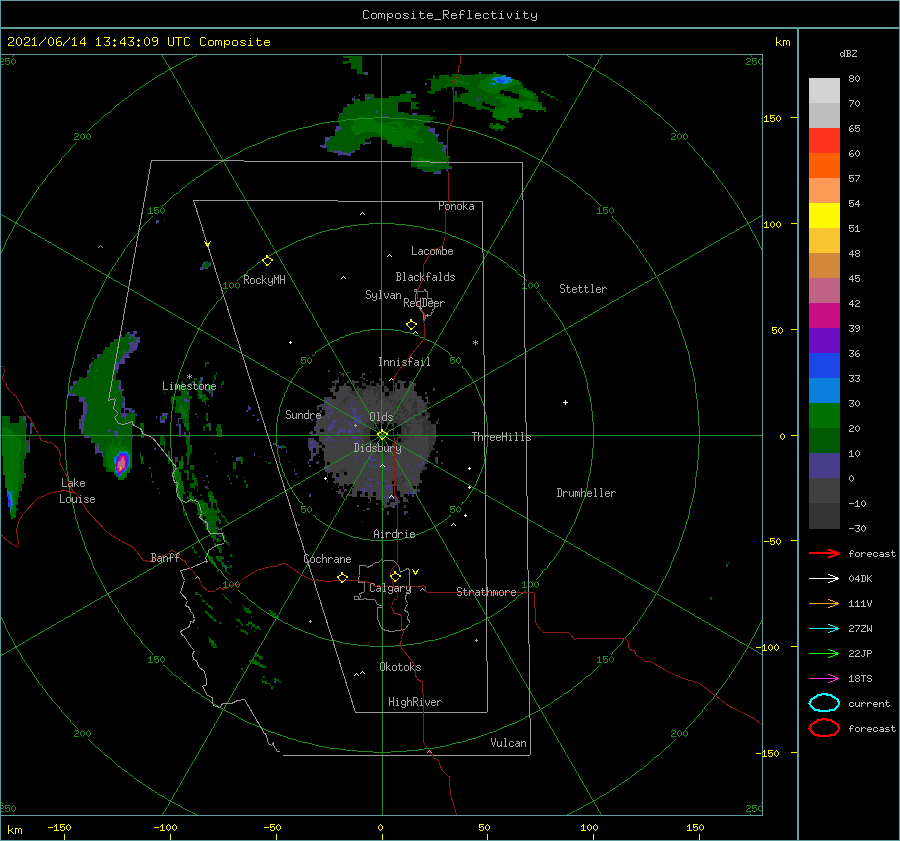The width and height of the screenshot is (900, 841).
Task: Click the white 04DK arrow legend icon
Action: 824,578
